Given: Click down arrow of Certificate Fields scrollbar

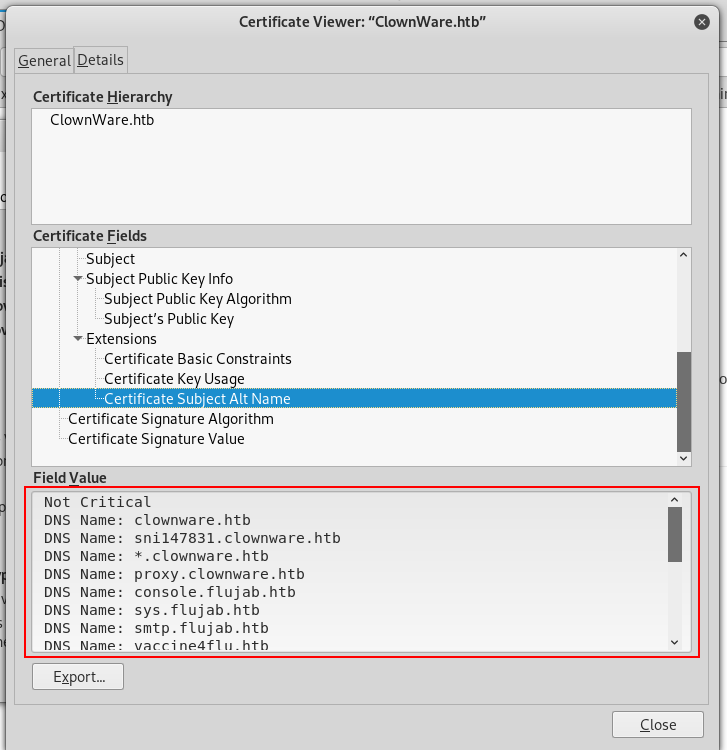Looking at the screenshot, I should (x=684, y=457).
